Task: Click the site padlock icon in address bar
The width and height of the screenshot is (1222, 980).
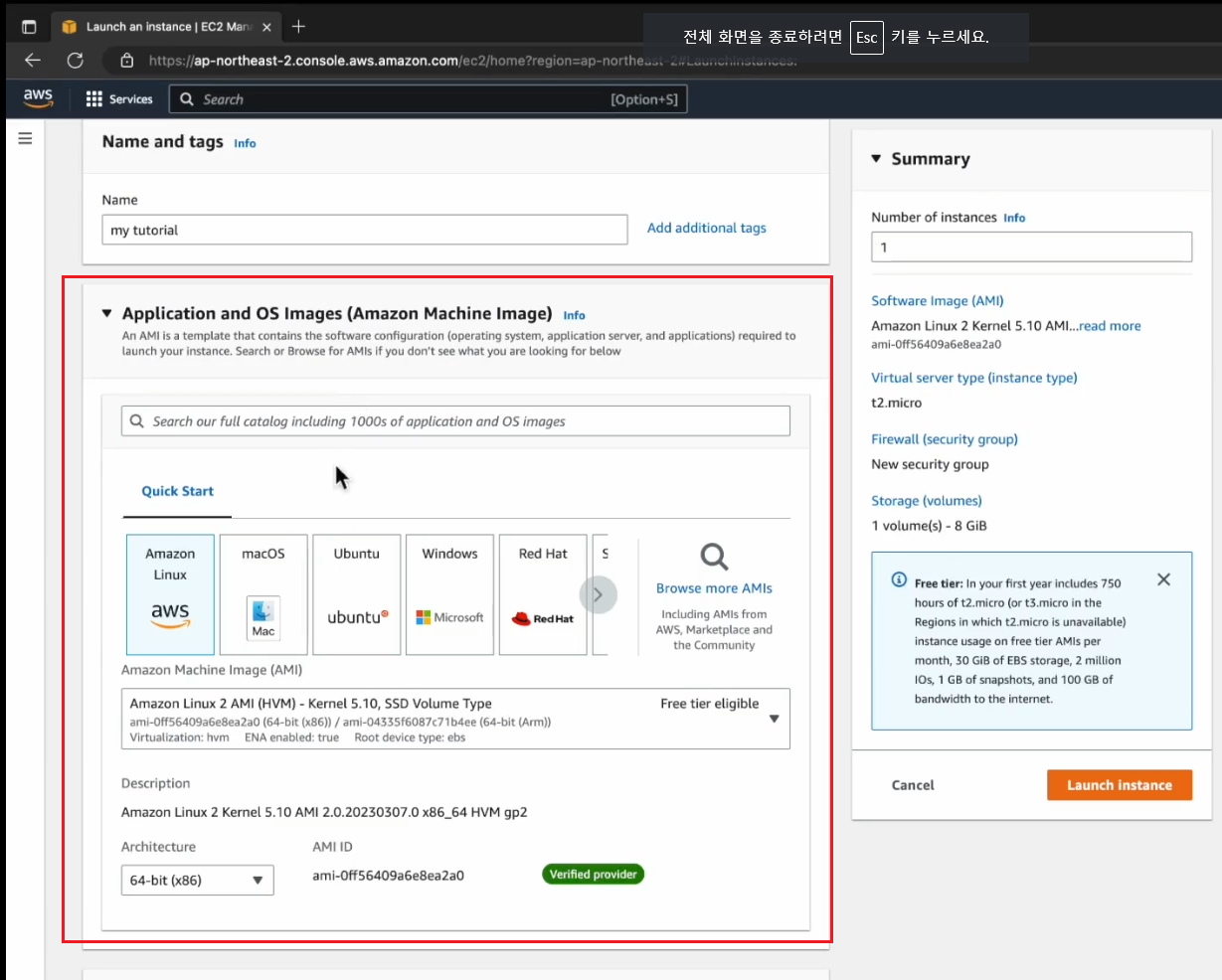Action: pos(126,61)
